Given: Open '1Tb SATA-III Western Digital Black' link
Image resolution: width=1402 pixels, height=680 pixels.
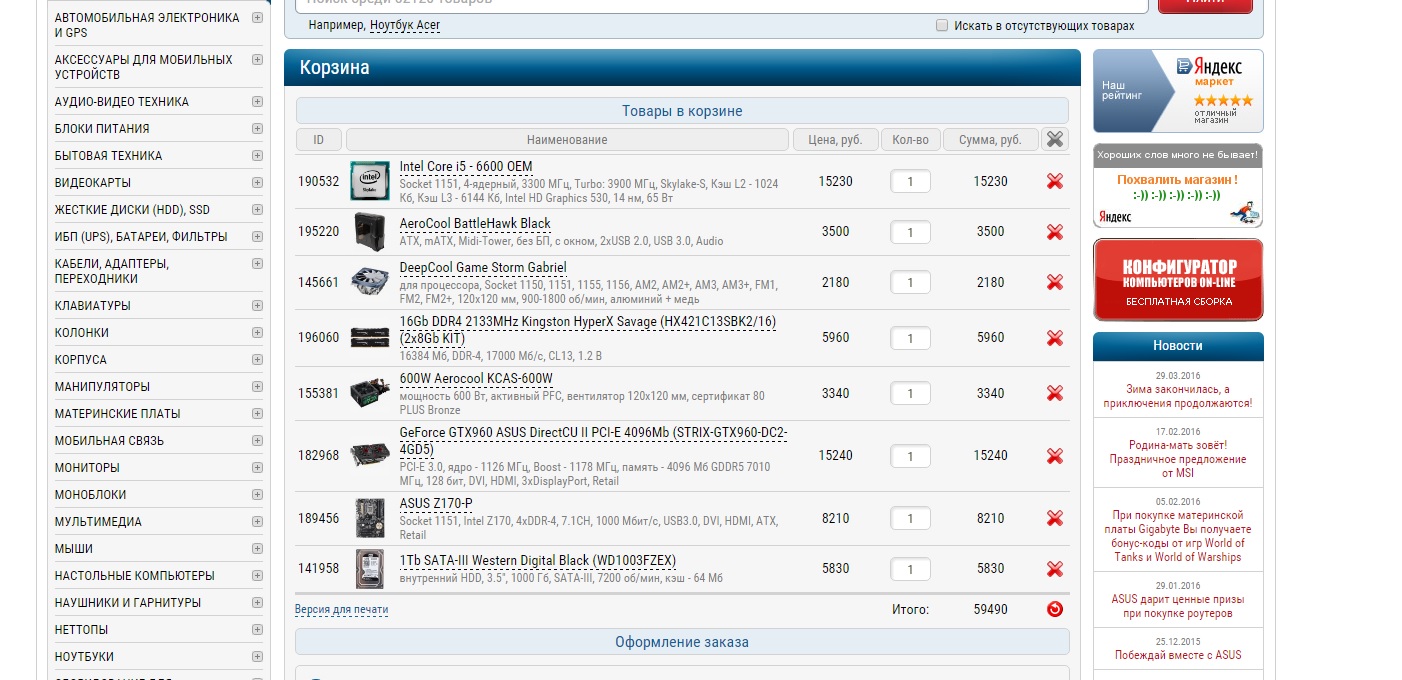Looking at the screenshot, I should [x=538, y=560].
